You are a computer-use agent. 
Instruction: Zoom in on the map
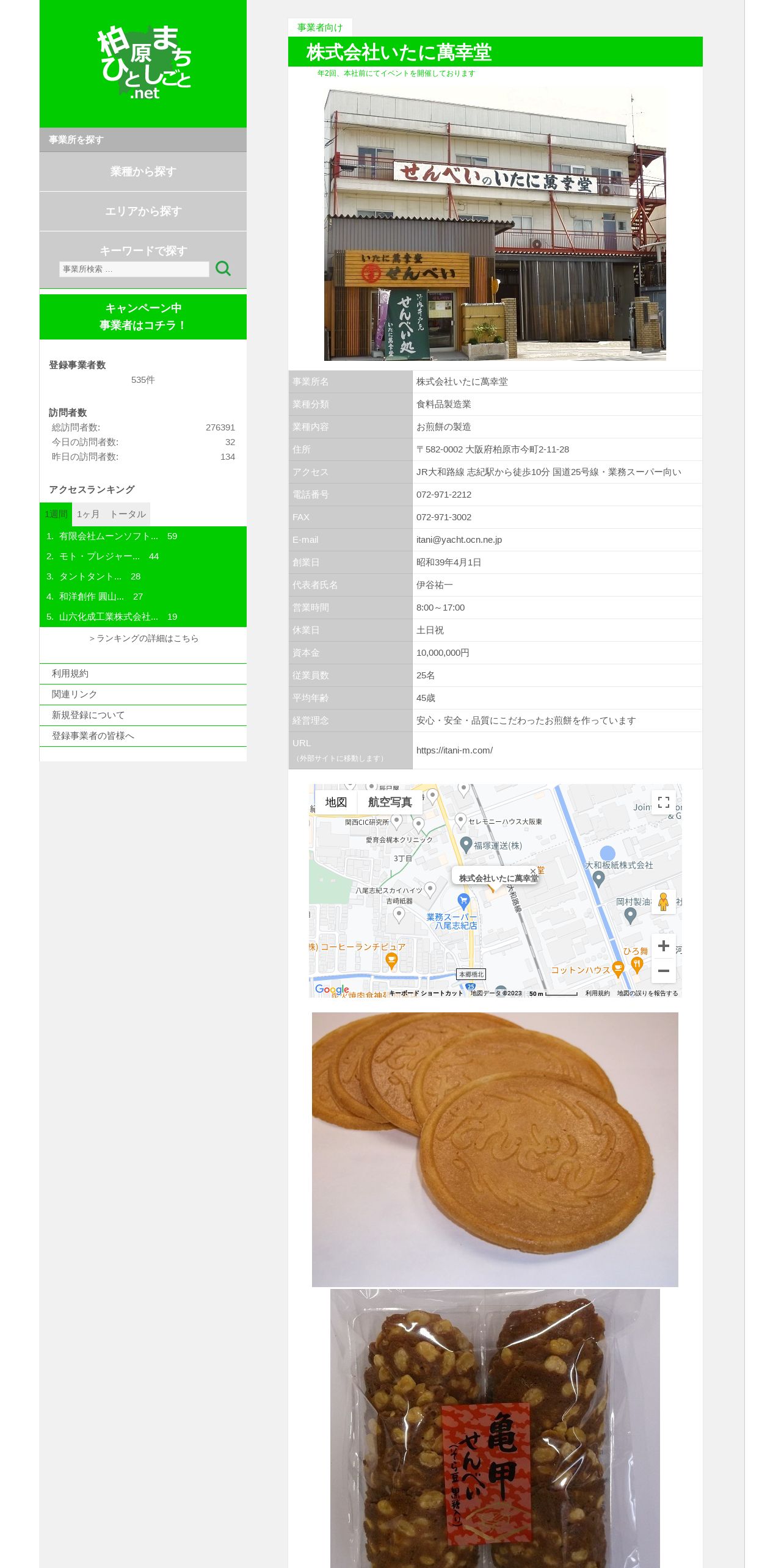(664, 946)
